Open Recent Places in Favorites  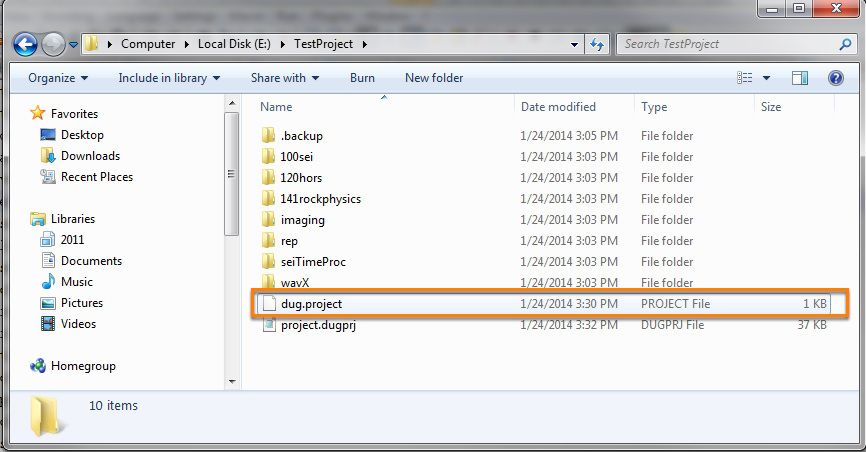[x=97, y=177]
